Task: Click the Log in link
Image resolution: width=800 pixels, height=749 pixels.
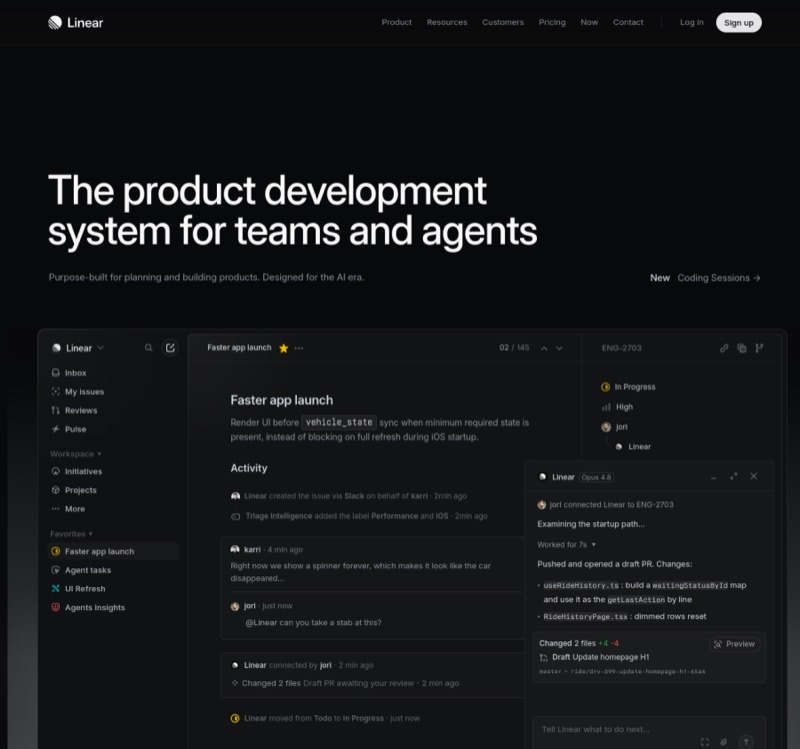Action: click(691, 22)
